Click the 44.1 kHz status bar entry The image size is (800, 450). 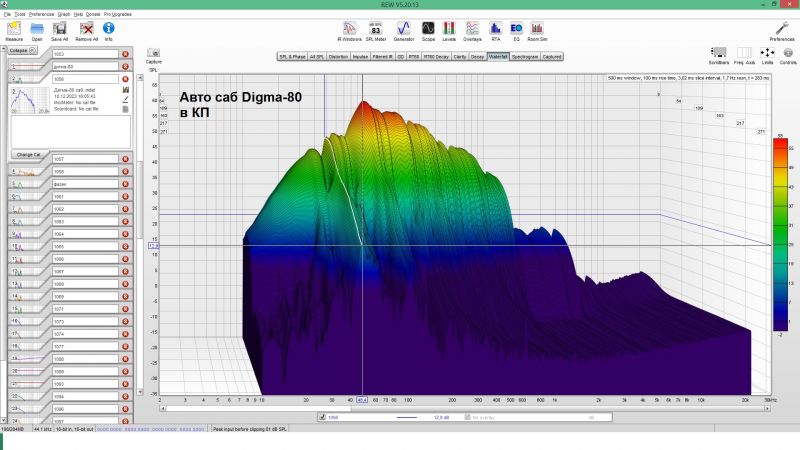pyautogui.click(x=42, y=429)
